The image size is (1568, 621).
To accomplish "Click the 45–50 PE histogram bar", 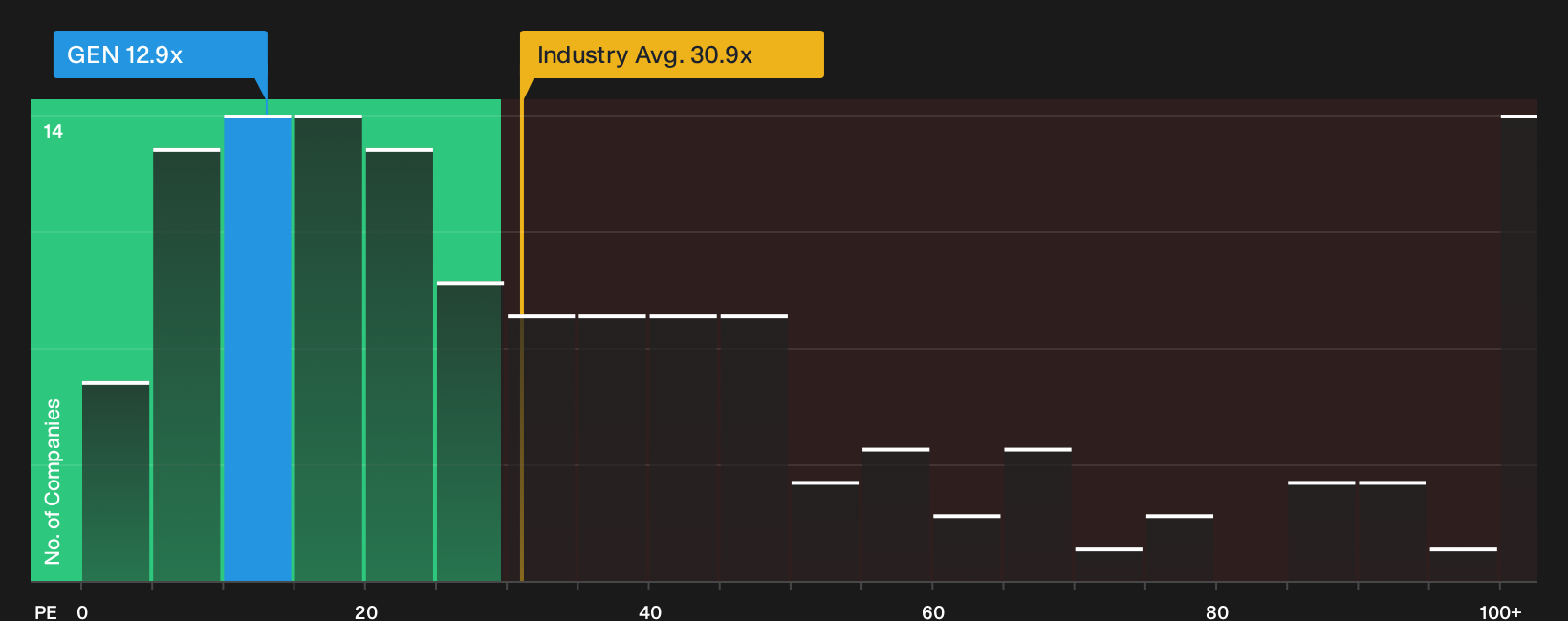I will pos(754,448).
